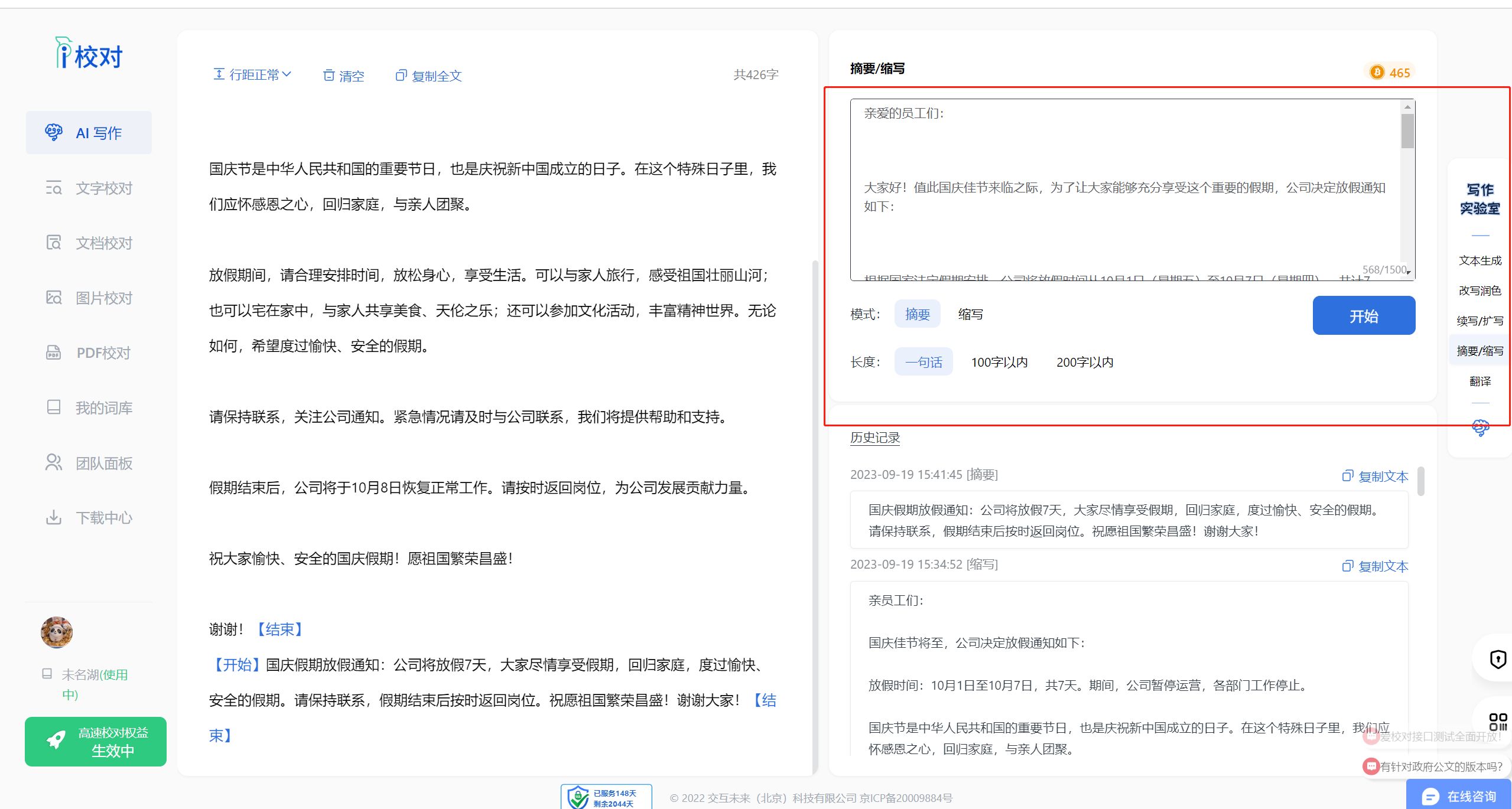Select 200字以内 length option

[x=1084, y=362]
